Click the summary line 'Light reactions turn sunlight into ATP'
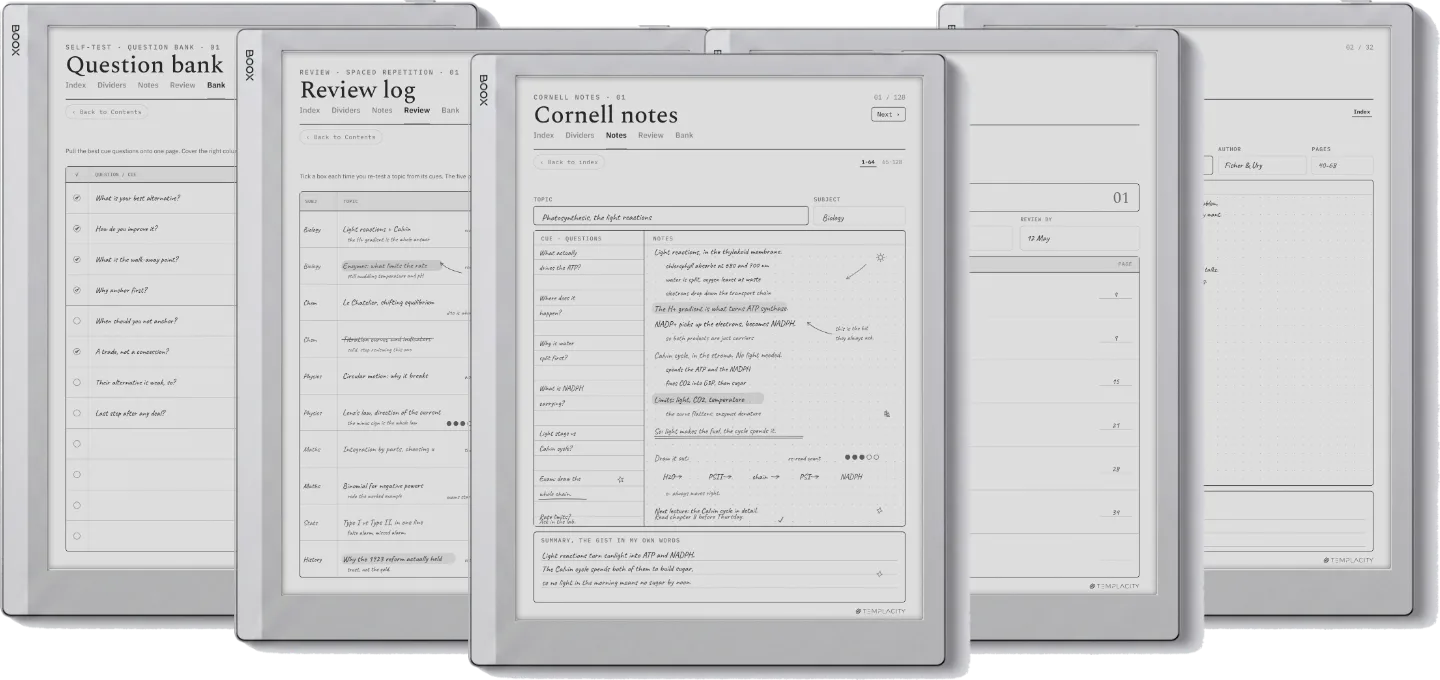The image size is (1440, 680). point(618,555)
